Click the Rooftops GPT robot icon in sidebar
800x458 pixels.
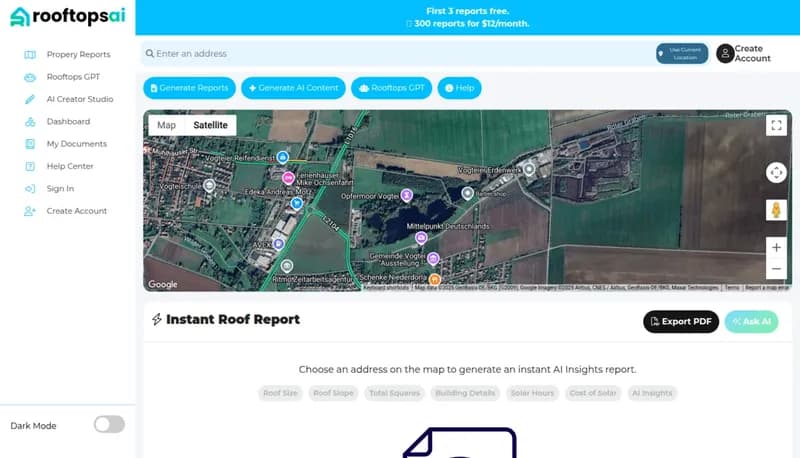pyautogui.click(x=30, y=77)
